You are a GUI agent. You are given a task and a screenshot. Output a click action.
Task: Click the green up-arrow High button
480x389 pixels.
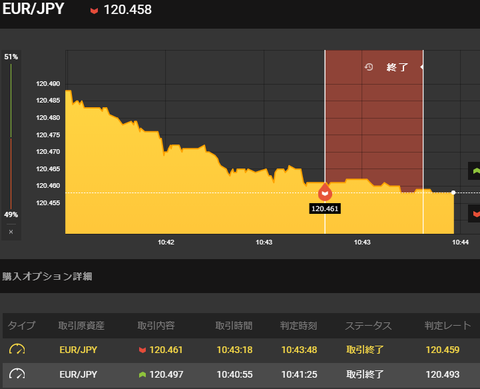(x=475, y=171)
